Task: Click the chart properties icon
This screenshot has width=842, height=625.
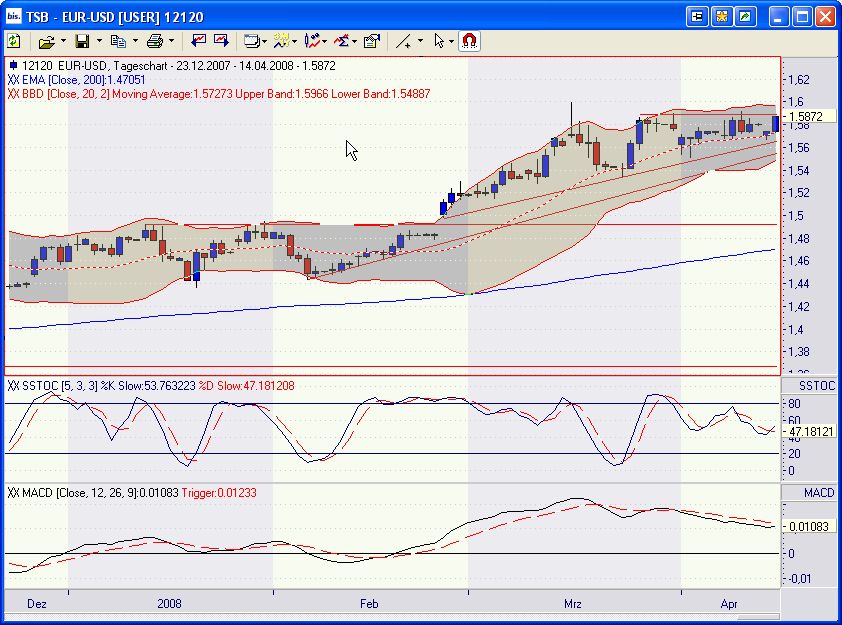Action: click(371, 41)
